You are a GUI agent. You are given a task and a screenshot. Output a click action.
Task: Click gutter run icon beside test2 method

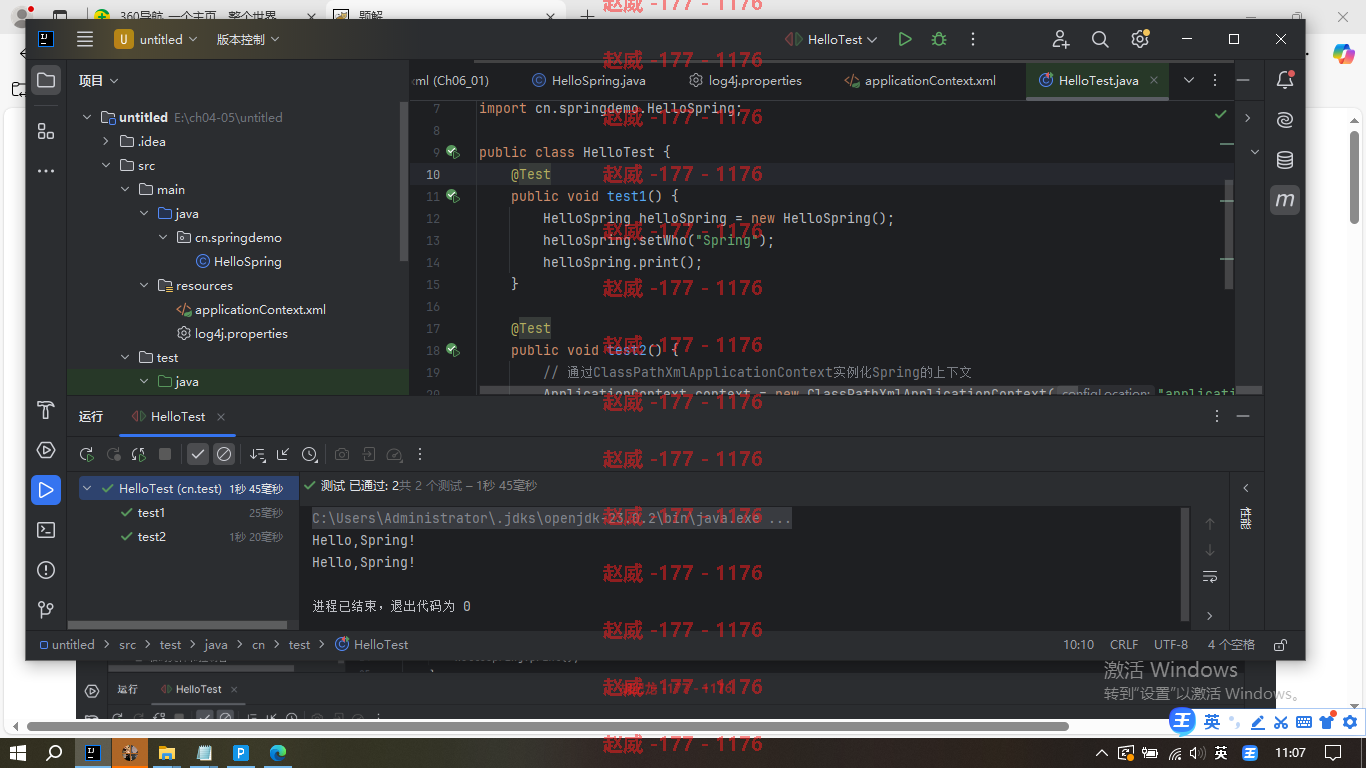tap(452, 350)
